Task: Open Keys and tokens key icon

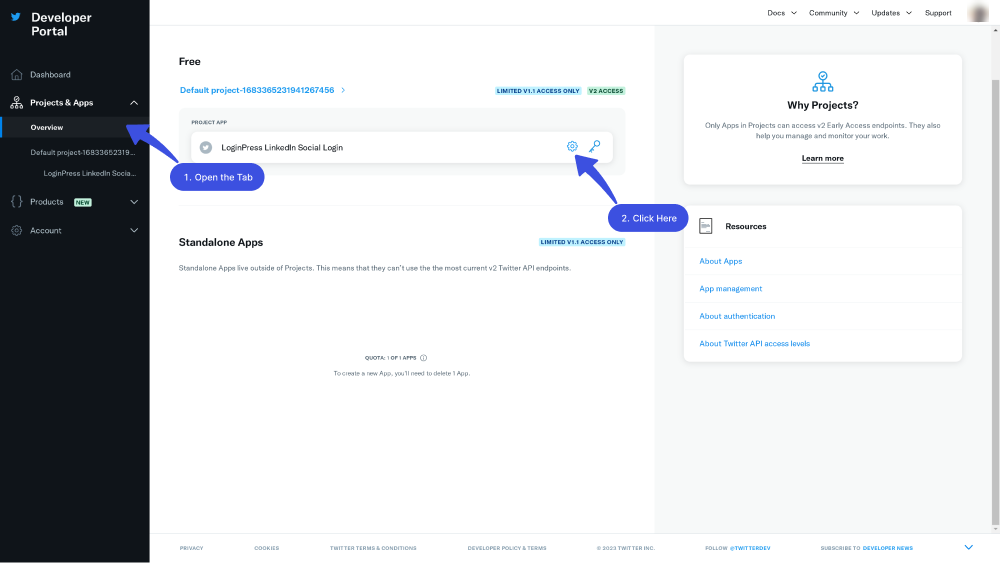Action: click(x=594, y=147)
